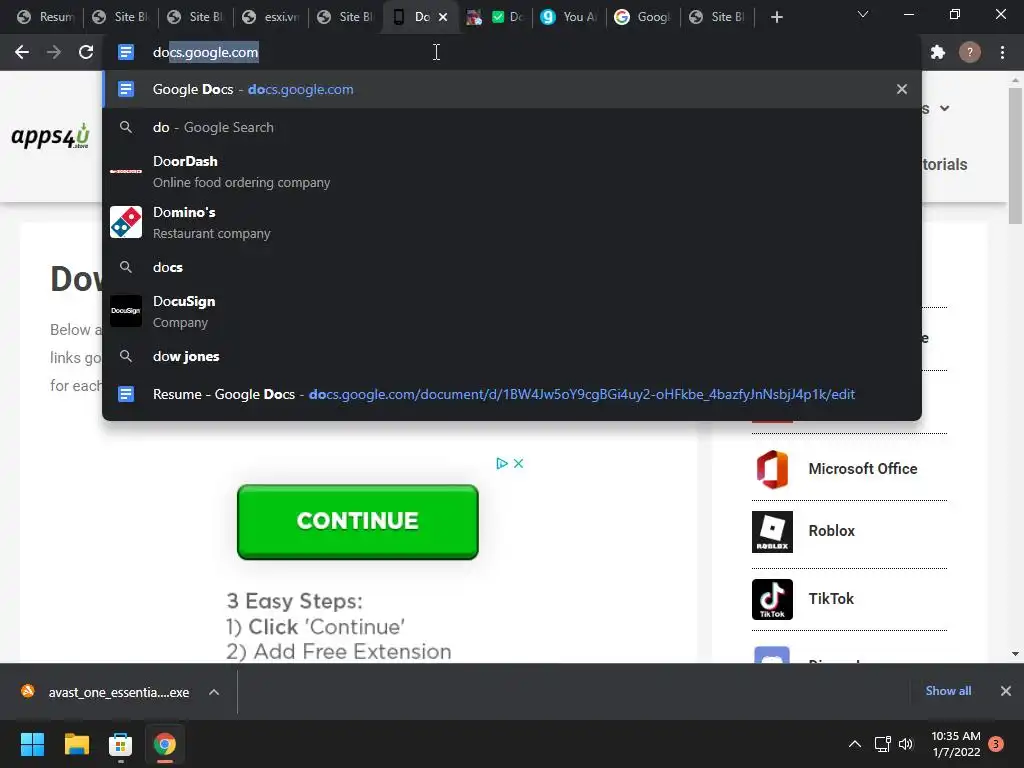Open the AdChoices triangle icon
Image resolution: width=1024 pixels, height=768 pixels.
pyautogui.click(x=502, y=463)
